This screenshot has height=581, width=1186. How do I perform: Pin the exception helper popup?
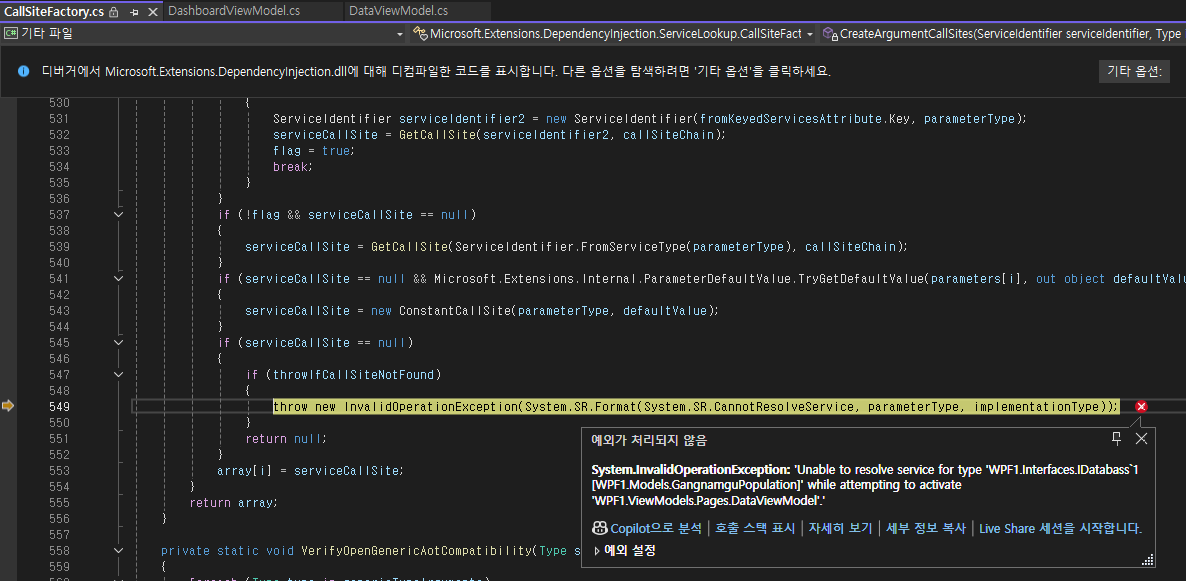click(1116, 438)
